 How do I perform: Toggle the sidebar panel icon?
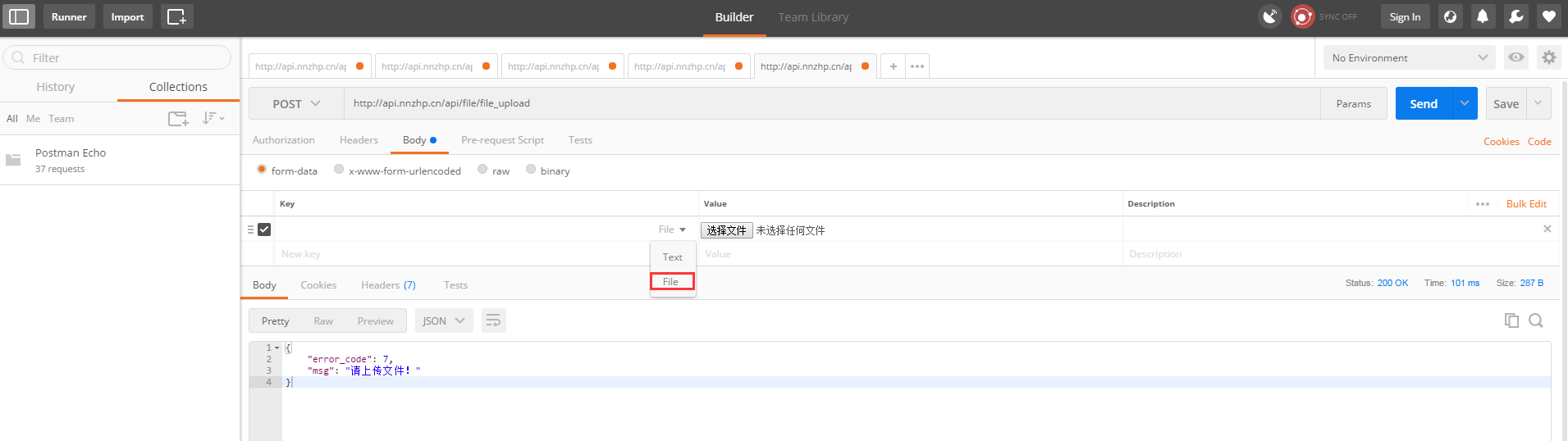[x=19, y=16]
